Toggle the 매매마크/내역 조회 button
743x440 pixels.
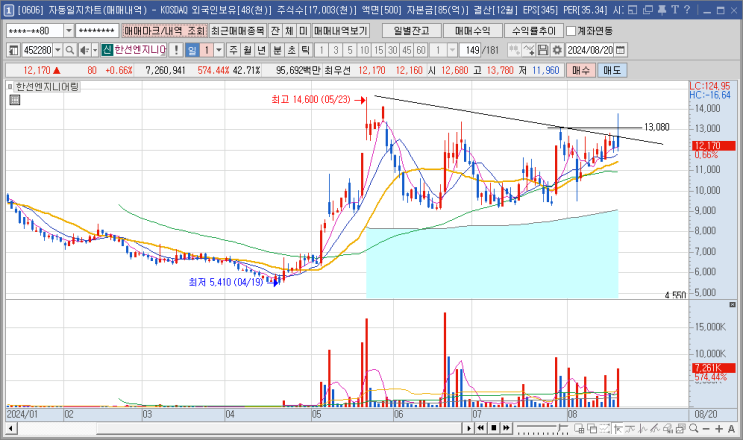click(x=164, y=31)
